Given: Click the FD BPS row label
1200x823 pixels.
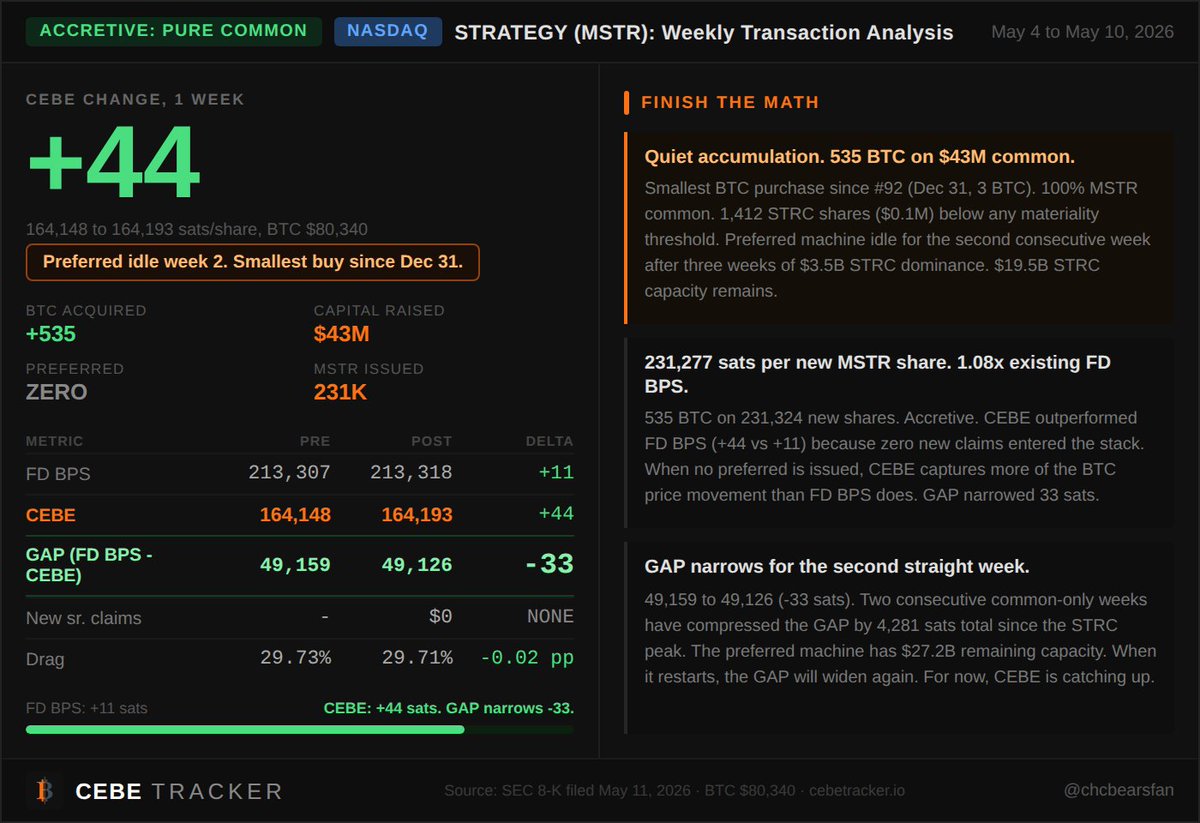Looking at the screenshot, I should click(x=58, y=473).
